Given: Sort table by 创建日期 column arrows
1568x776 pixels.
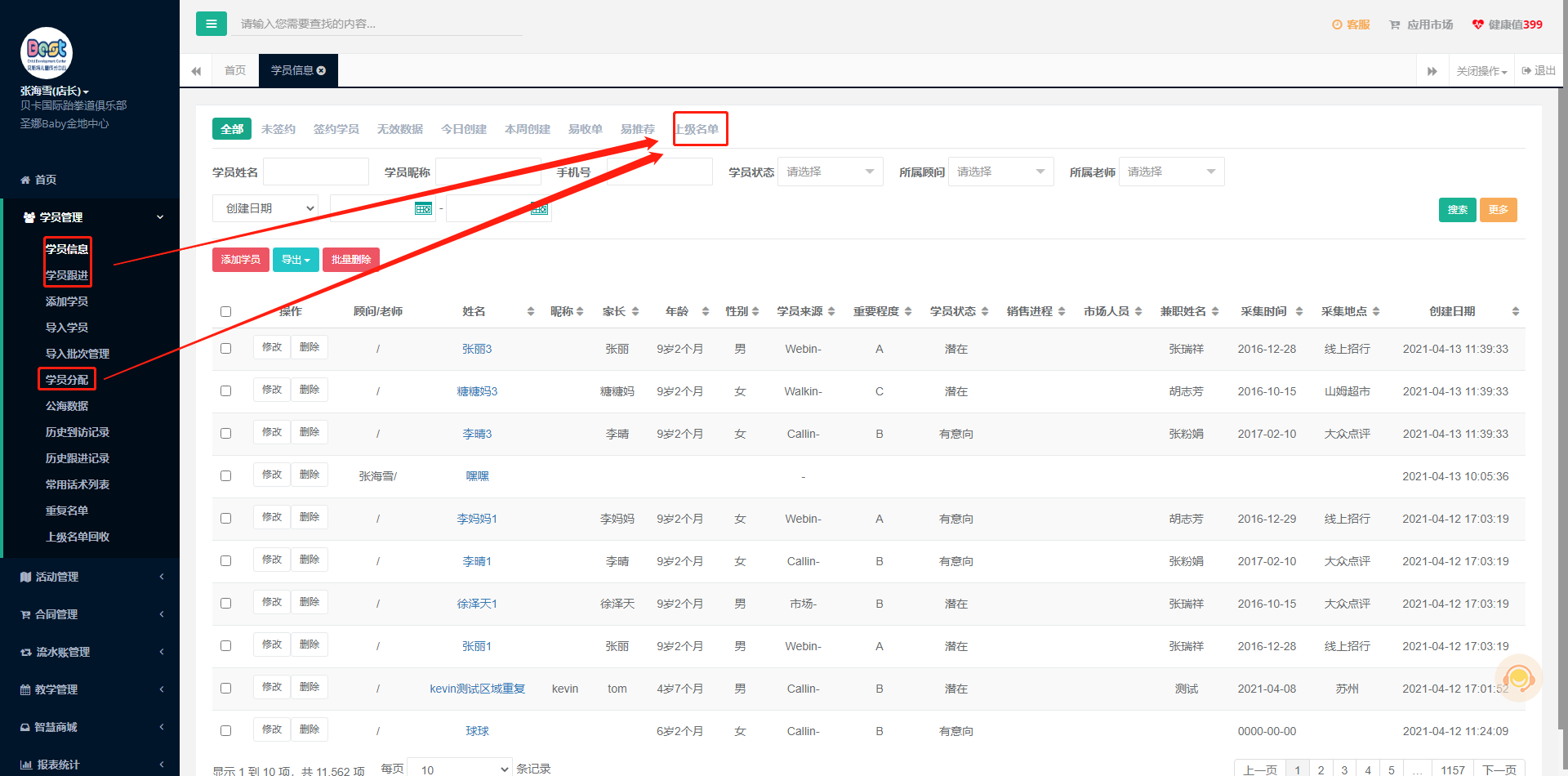Looking at the screenshot, I should point(1516,311).
